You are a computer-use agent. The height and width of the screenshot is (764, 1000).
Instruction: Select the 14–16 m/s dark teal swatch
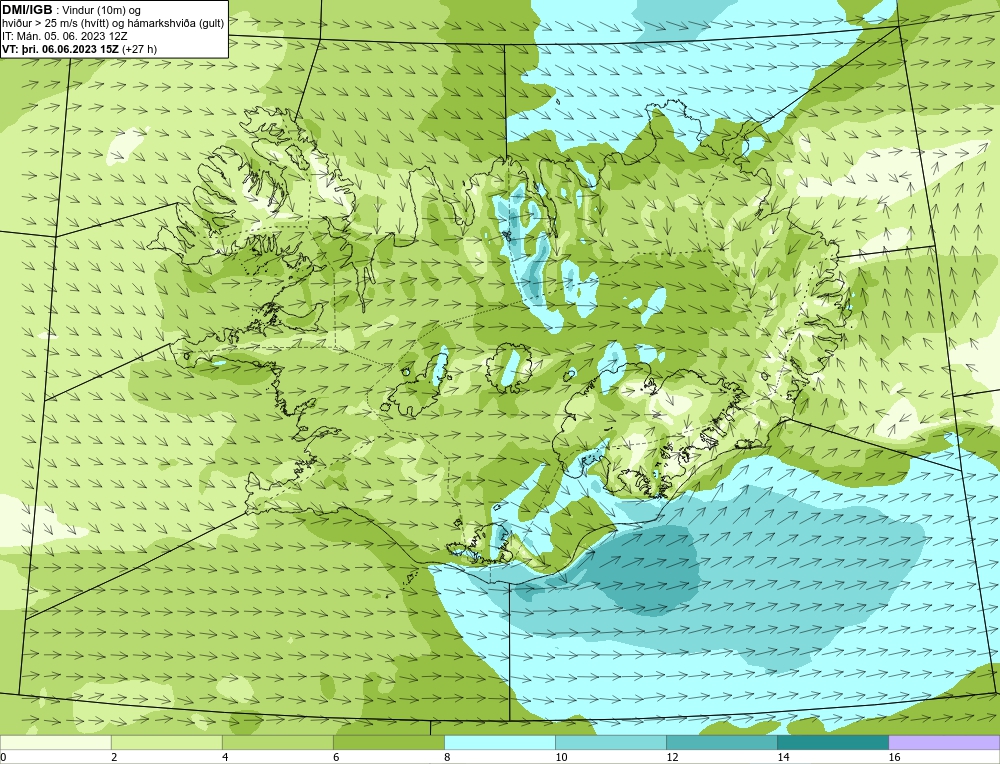pyautogui.click(x=832, y=742)
